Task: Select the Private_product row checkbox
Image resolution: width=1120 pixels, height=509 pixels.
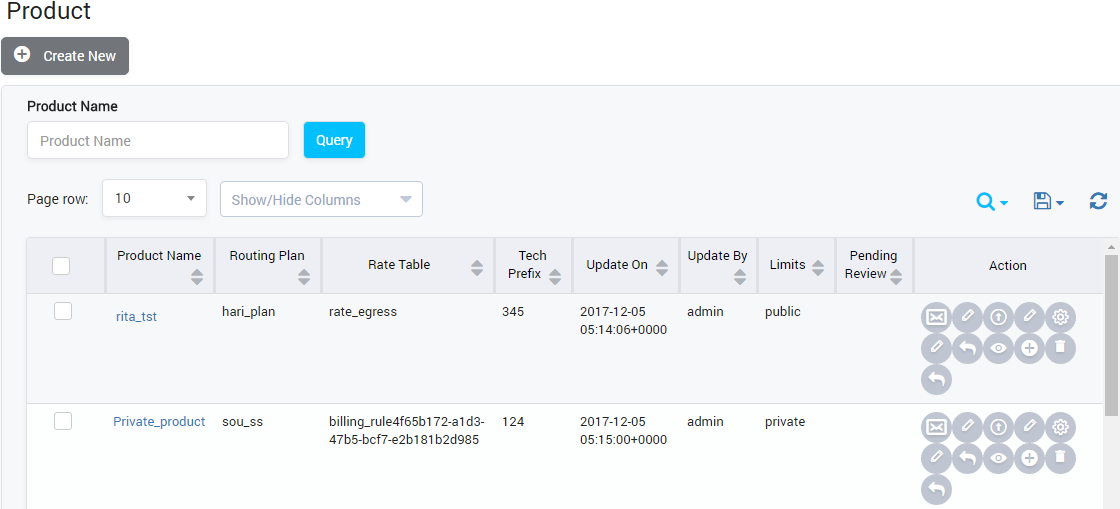Action: 63,422
